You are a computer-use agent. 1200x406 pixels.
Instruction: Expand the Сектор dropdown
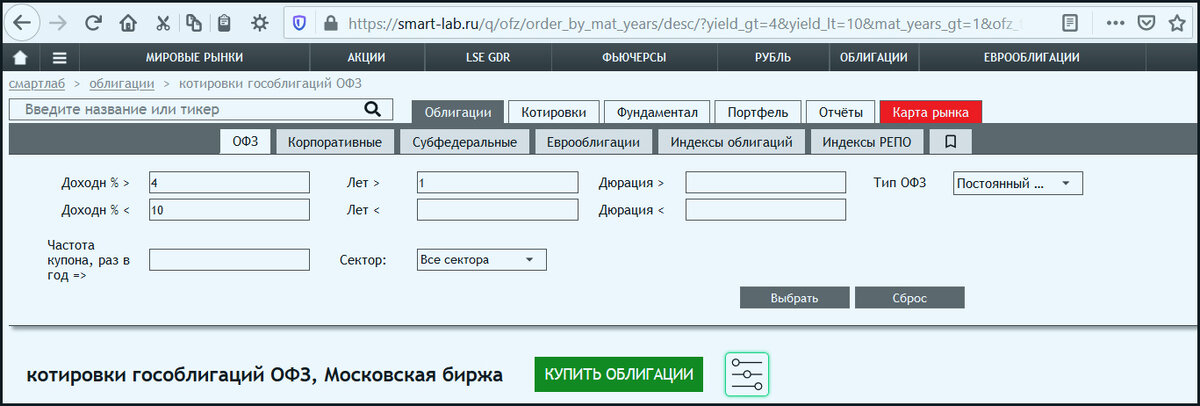click(482, 259)
